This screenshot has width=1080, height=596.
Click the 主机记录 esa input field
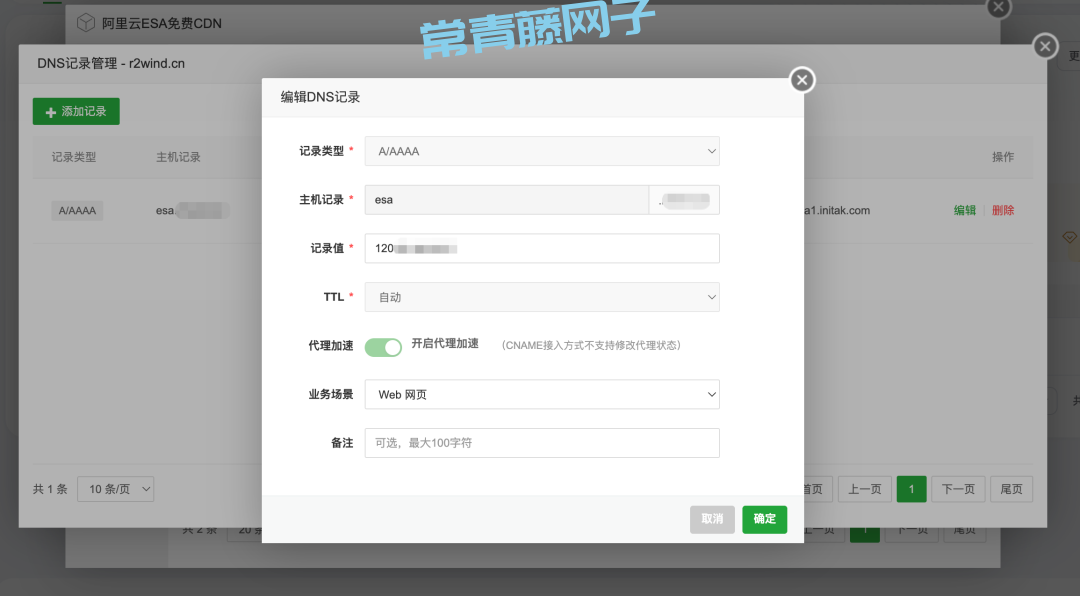506,200
